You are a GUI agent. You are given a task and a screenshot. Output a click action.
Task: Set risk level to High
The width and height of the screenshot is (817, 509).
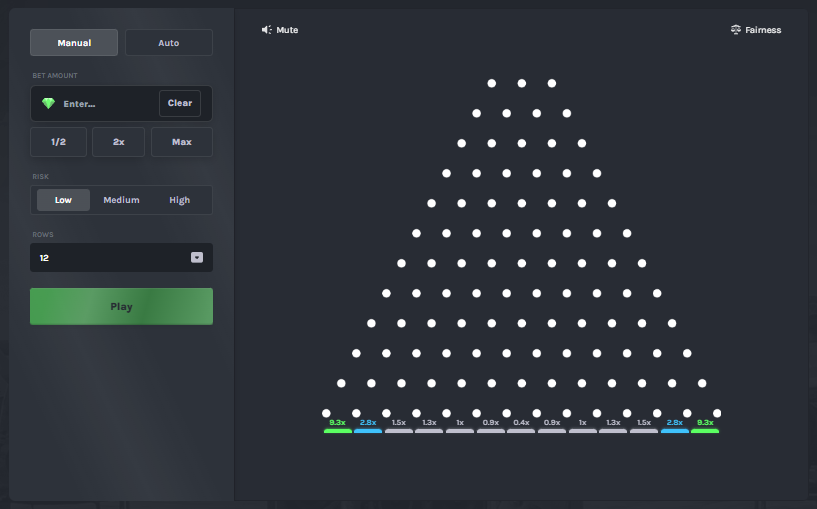pyautogui.click(x=180, y=200)
